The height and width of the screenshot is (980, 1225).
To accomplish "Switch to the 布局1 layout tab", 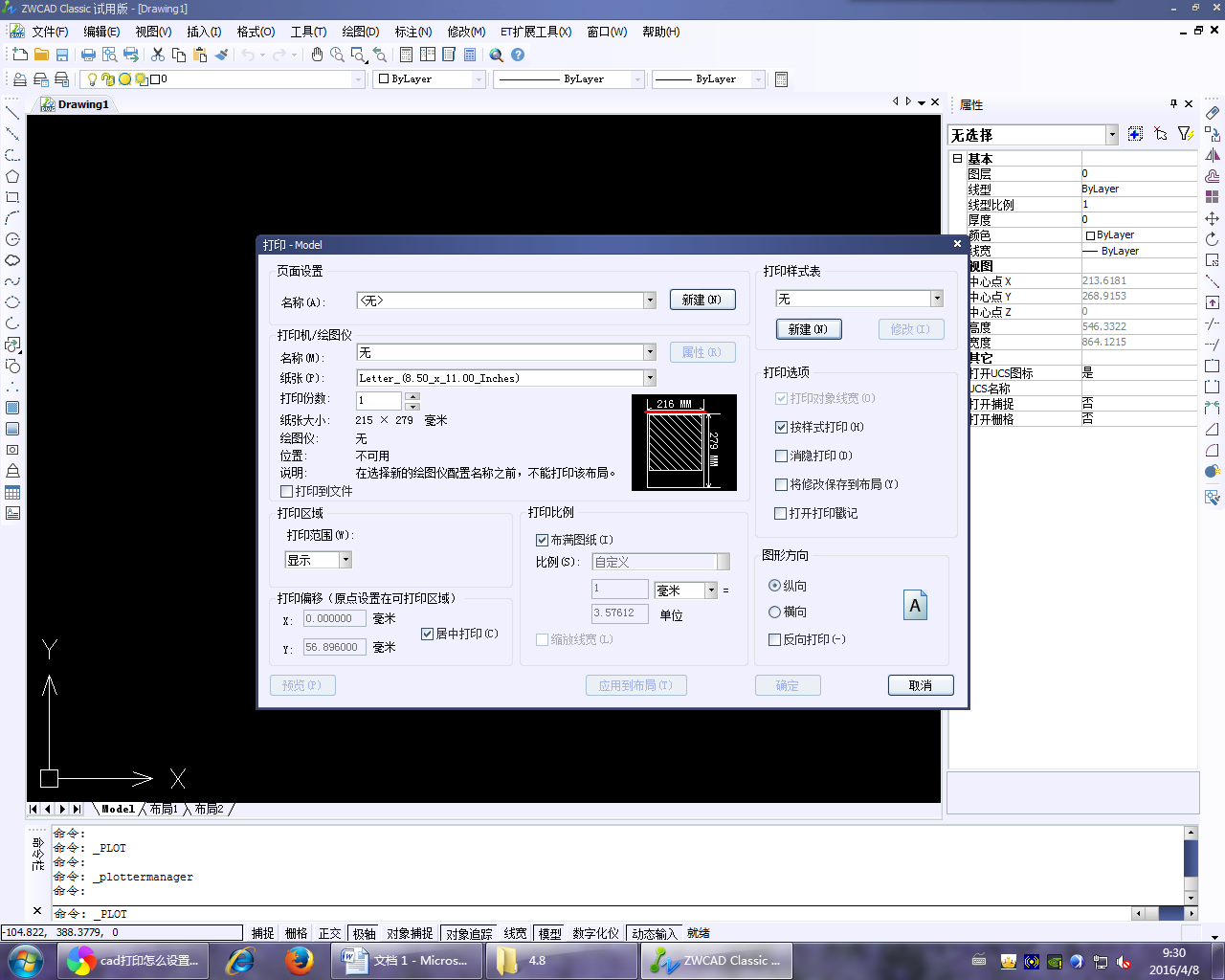I will 164,810.
